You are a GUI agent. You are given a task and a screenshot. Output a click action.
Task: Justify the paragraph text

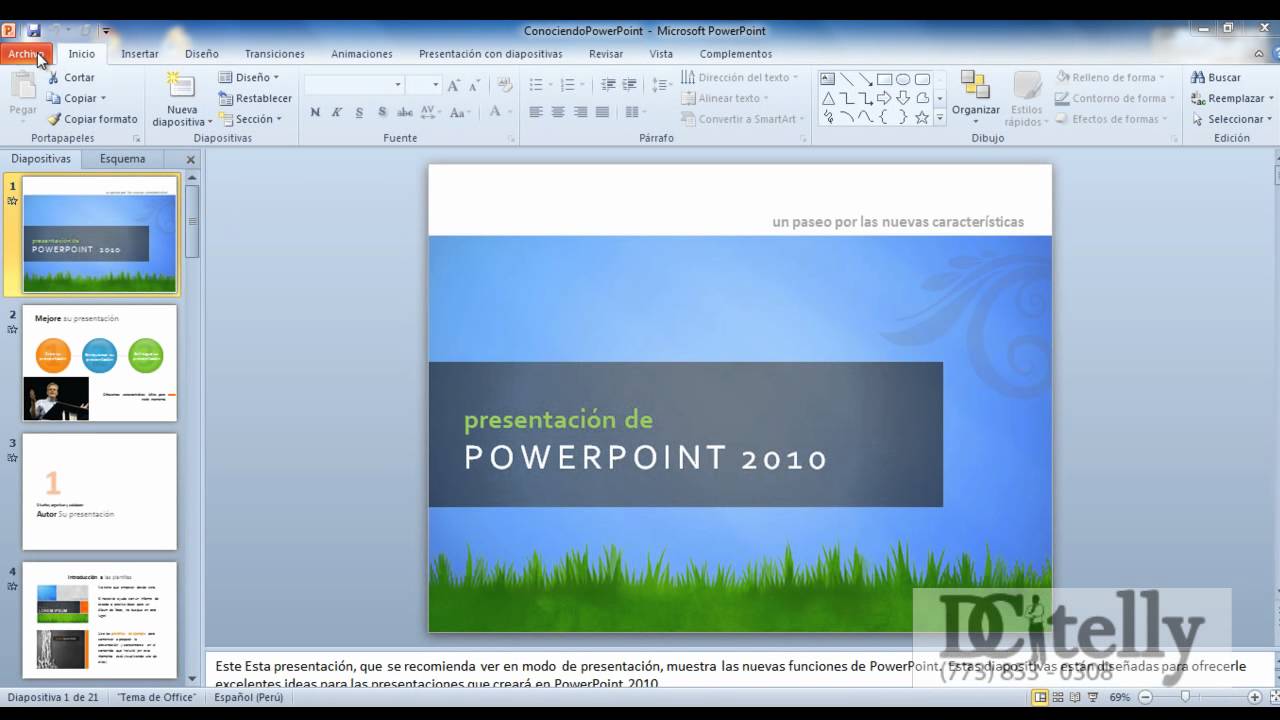(x=603, y=112)
